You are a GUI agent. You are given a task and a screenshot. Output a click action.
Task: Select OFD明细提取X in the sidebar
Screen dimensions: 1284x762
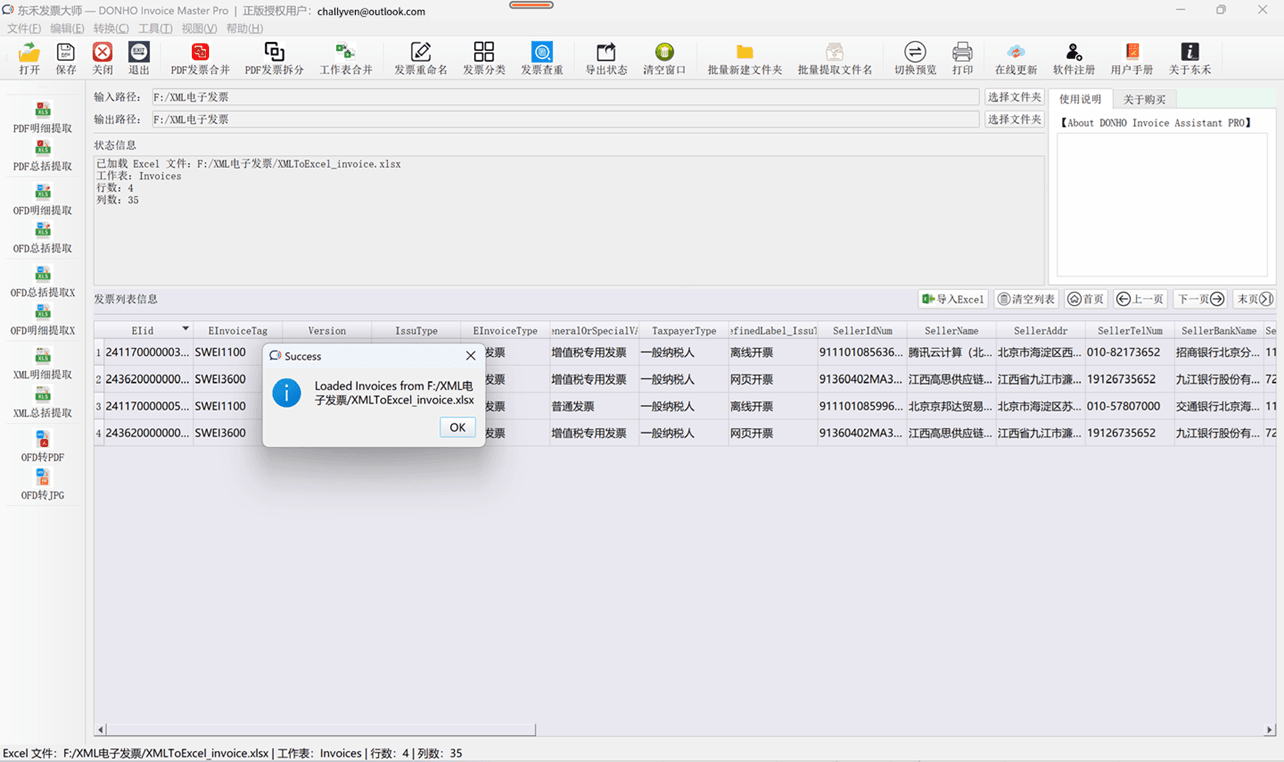pos(42,320)
